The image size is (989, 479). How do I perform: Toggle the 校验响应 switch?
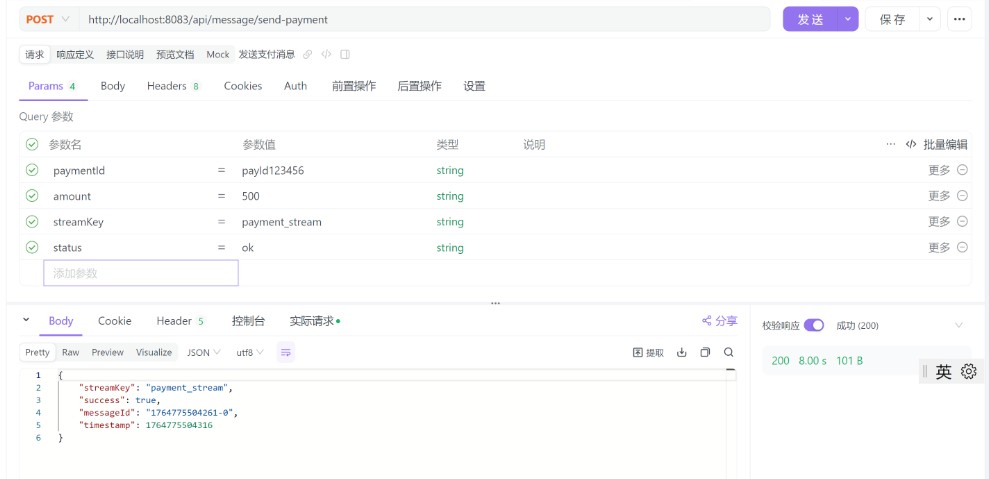tap(814, 326)
